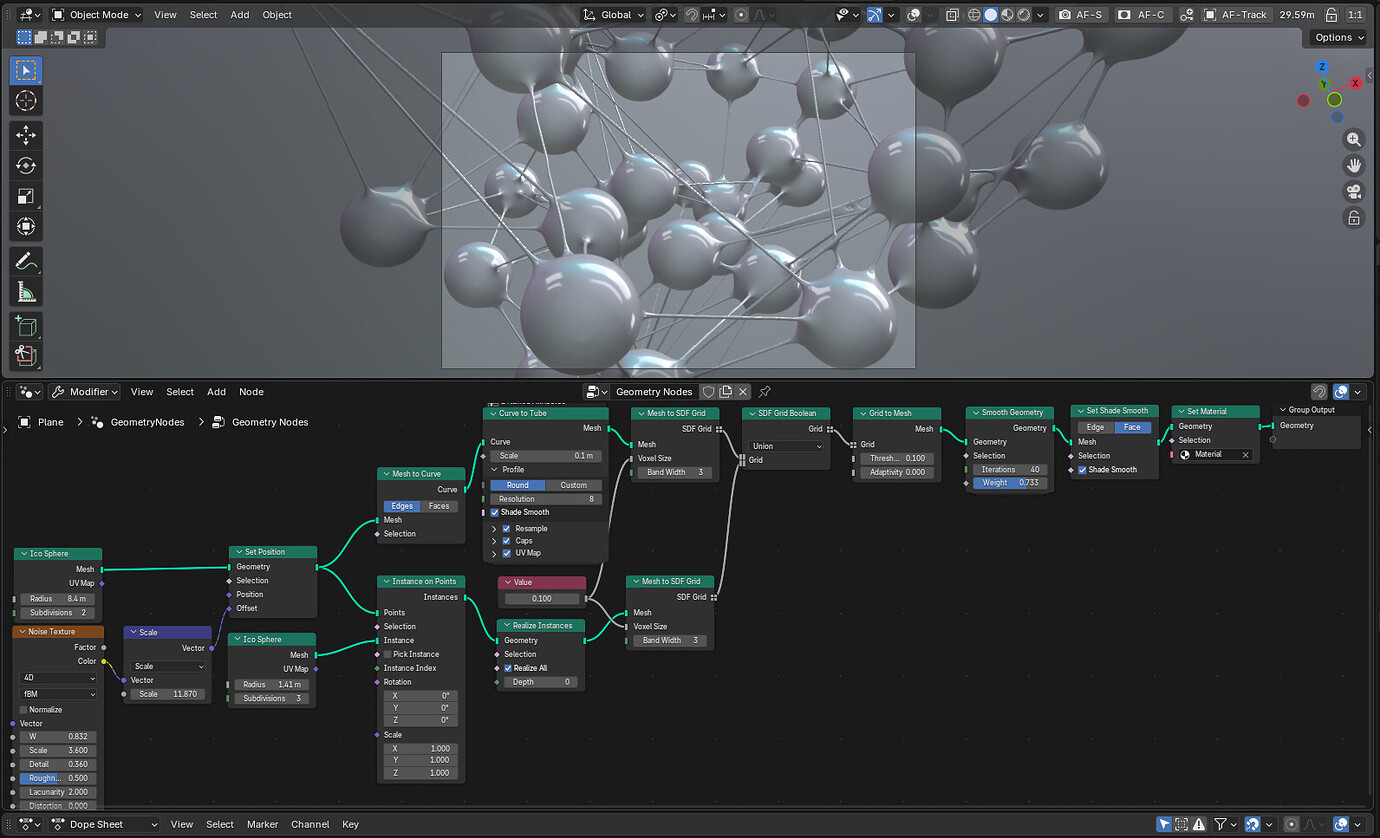Open the fBM noise type dropdown

[x=59, y=694]
